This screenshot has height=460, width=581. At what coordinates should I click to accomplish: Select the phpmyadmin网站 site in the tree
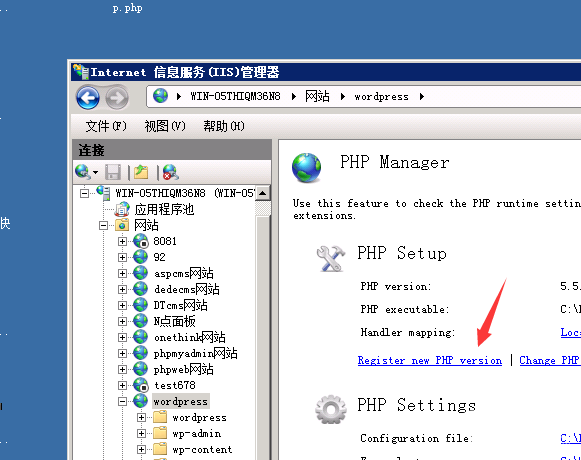195,353
